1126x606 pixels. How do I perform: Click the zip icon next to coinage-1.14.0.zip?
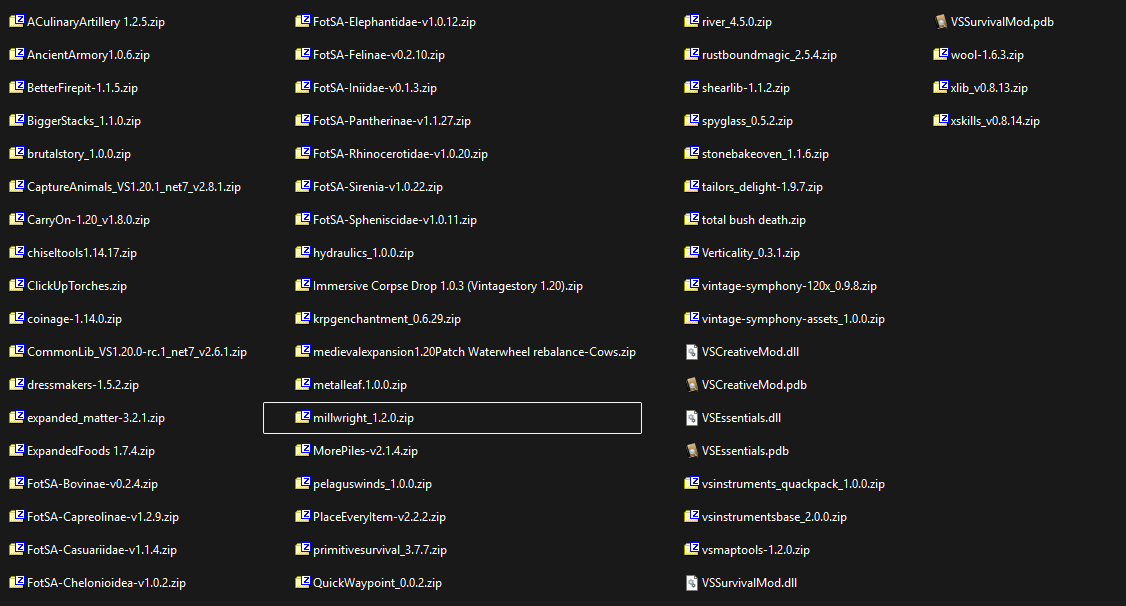pyautogui.click(x=17, y=319)
